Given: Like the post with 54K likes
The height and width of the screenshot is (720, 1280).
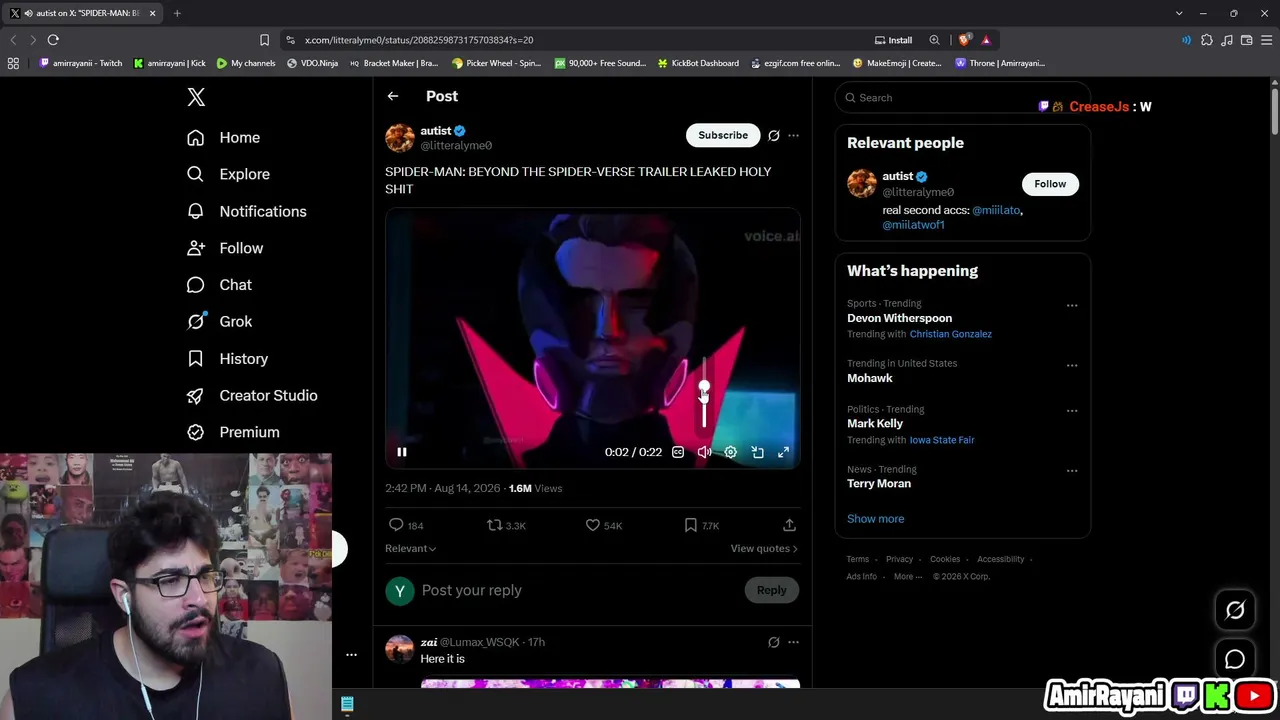Looking at the screenshot, I should (x=592, y=525).
